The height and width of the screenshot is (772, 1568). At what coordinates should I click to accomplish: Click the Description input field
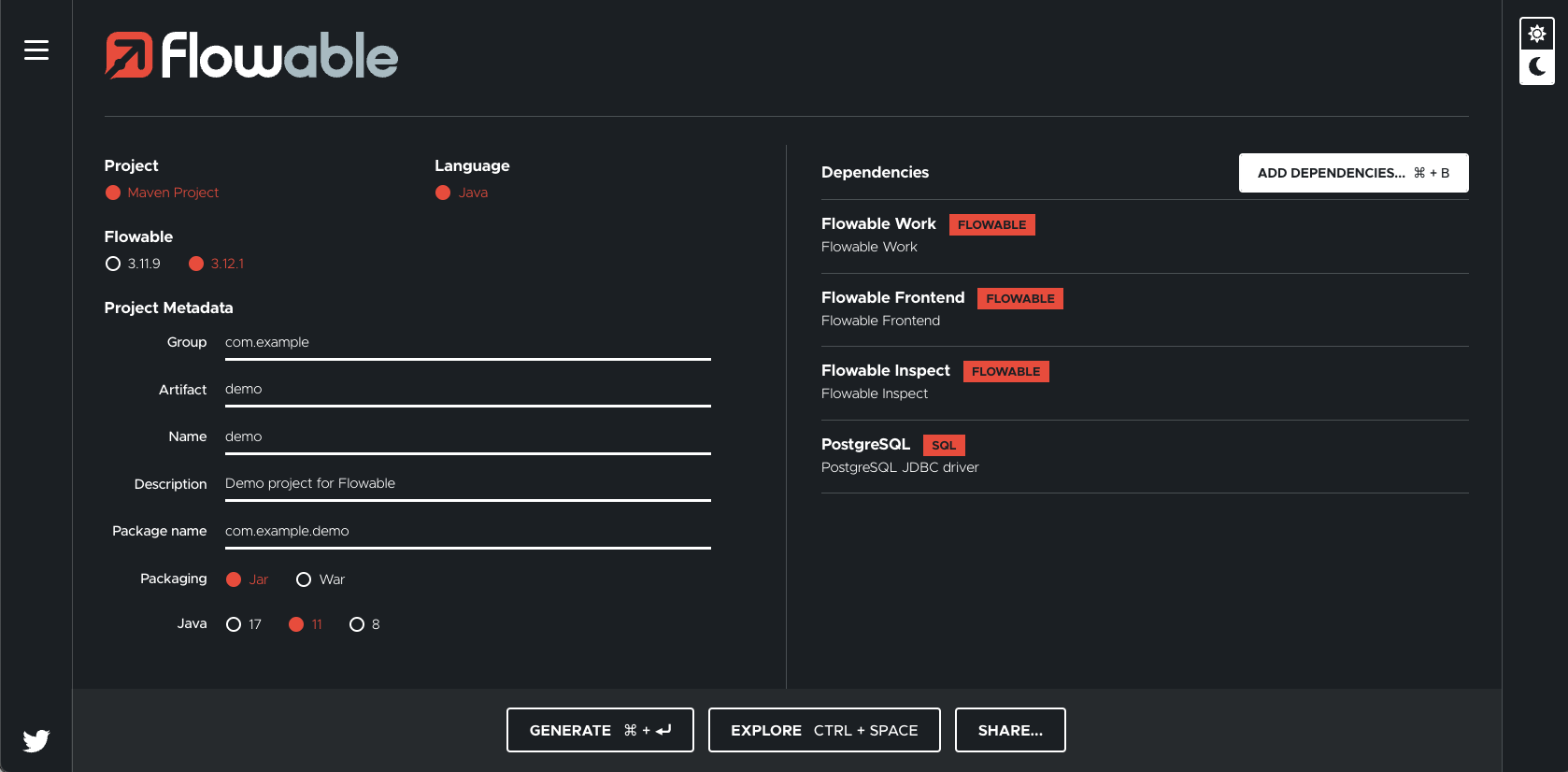(x=467, y=484)
